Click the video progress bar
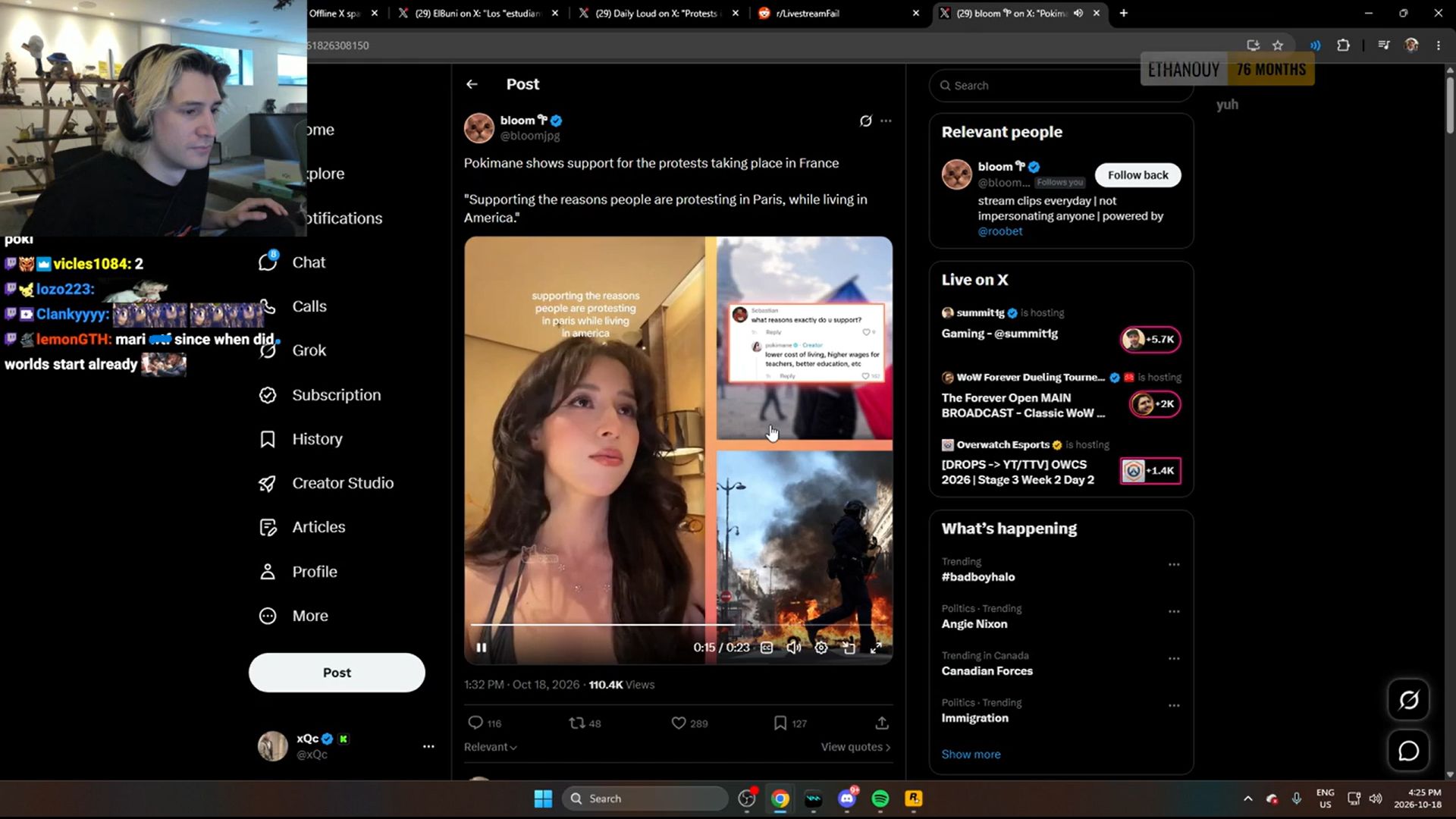Screen dimensions: 1456x819 (678, 625)
